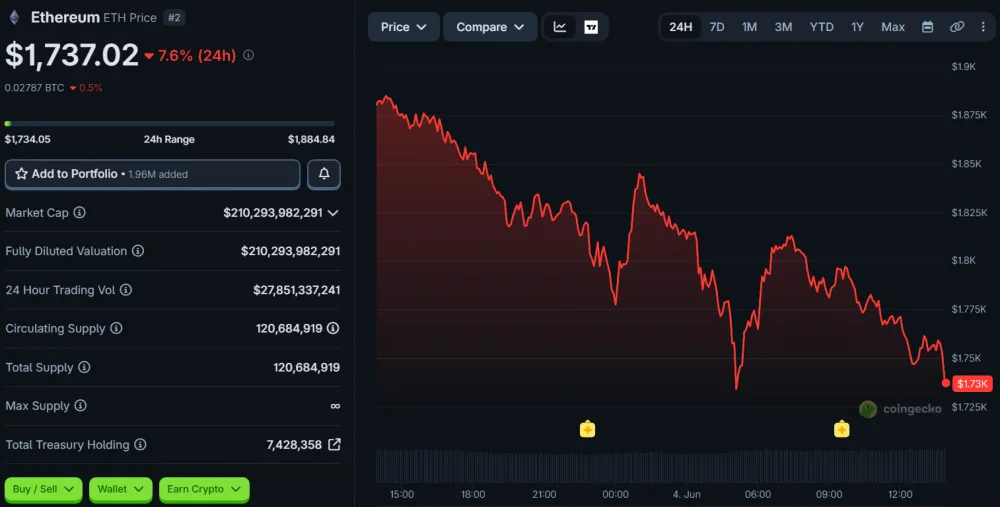The width and height of the screenshot is (1000, 507).
Task: Click the star in Add to Portfolio
Action: point(21,173)
